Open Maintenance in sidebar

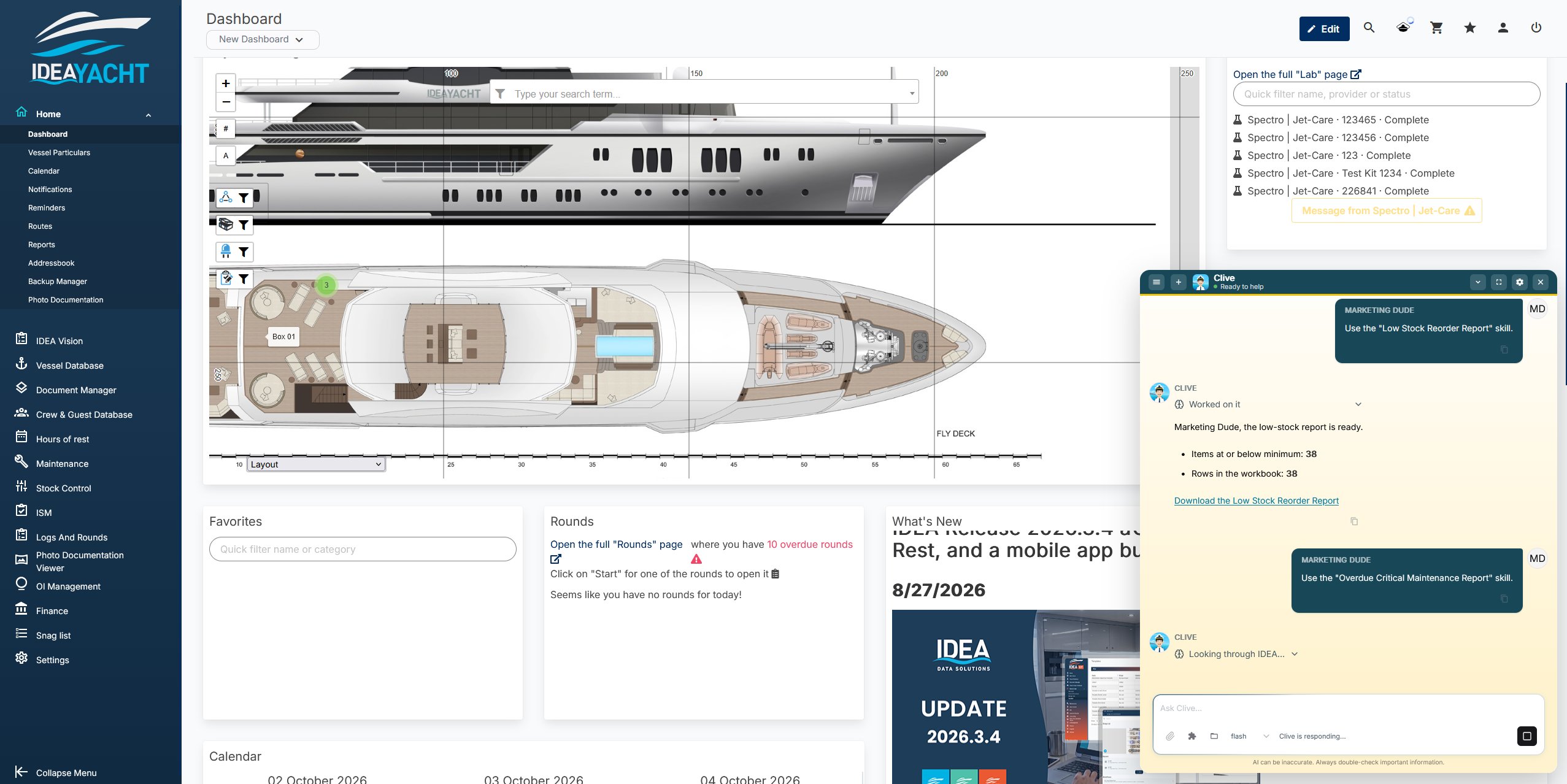(62, 464)
